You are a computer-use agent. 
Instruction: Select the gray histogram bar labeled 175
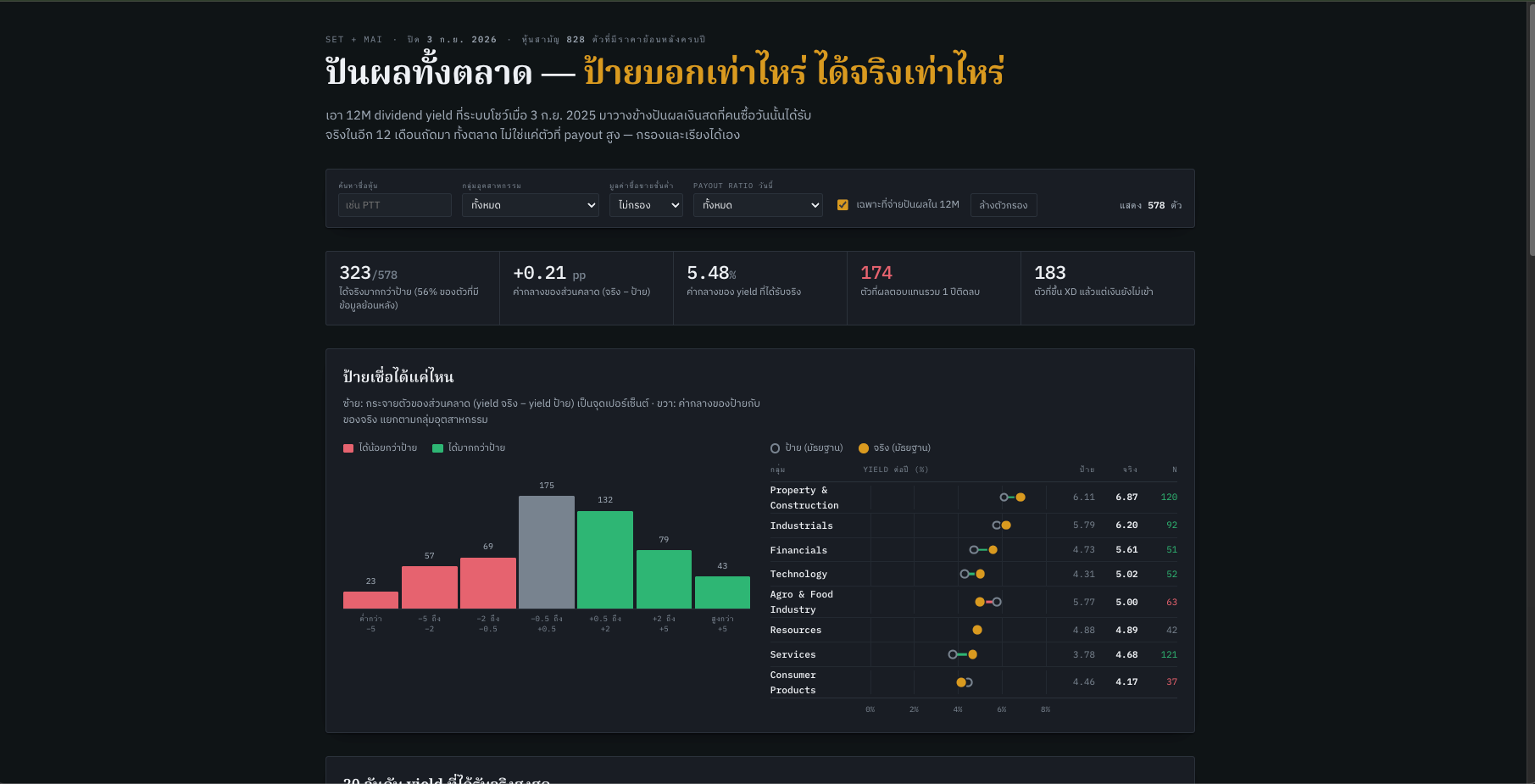click(x=547, y=552)
